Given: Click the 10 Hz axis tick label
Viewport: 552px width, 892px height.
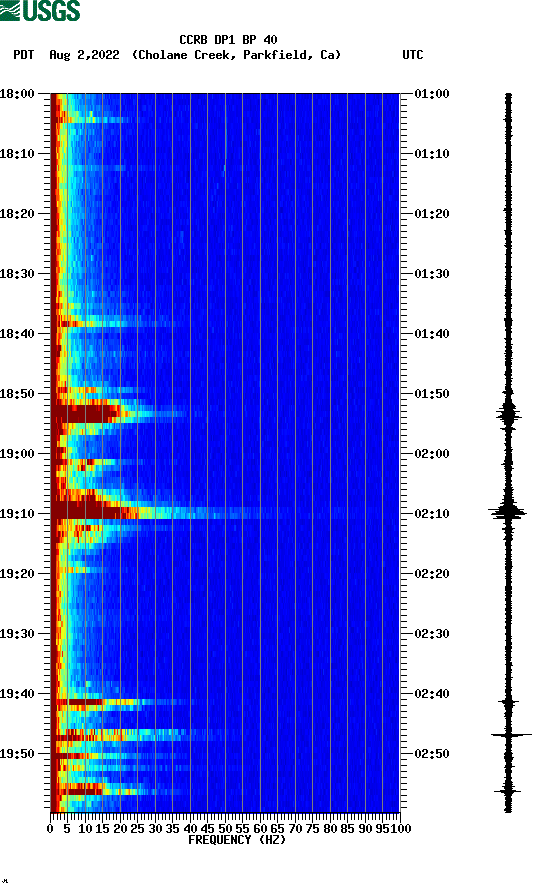Looking at the screenshot, I should click(x=85, y=829).
